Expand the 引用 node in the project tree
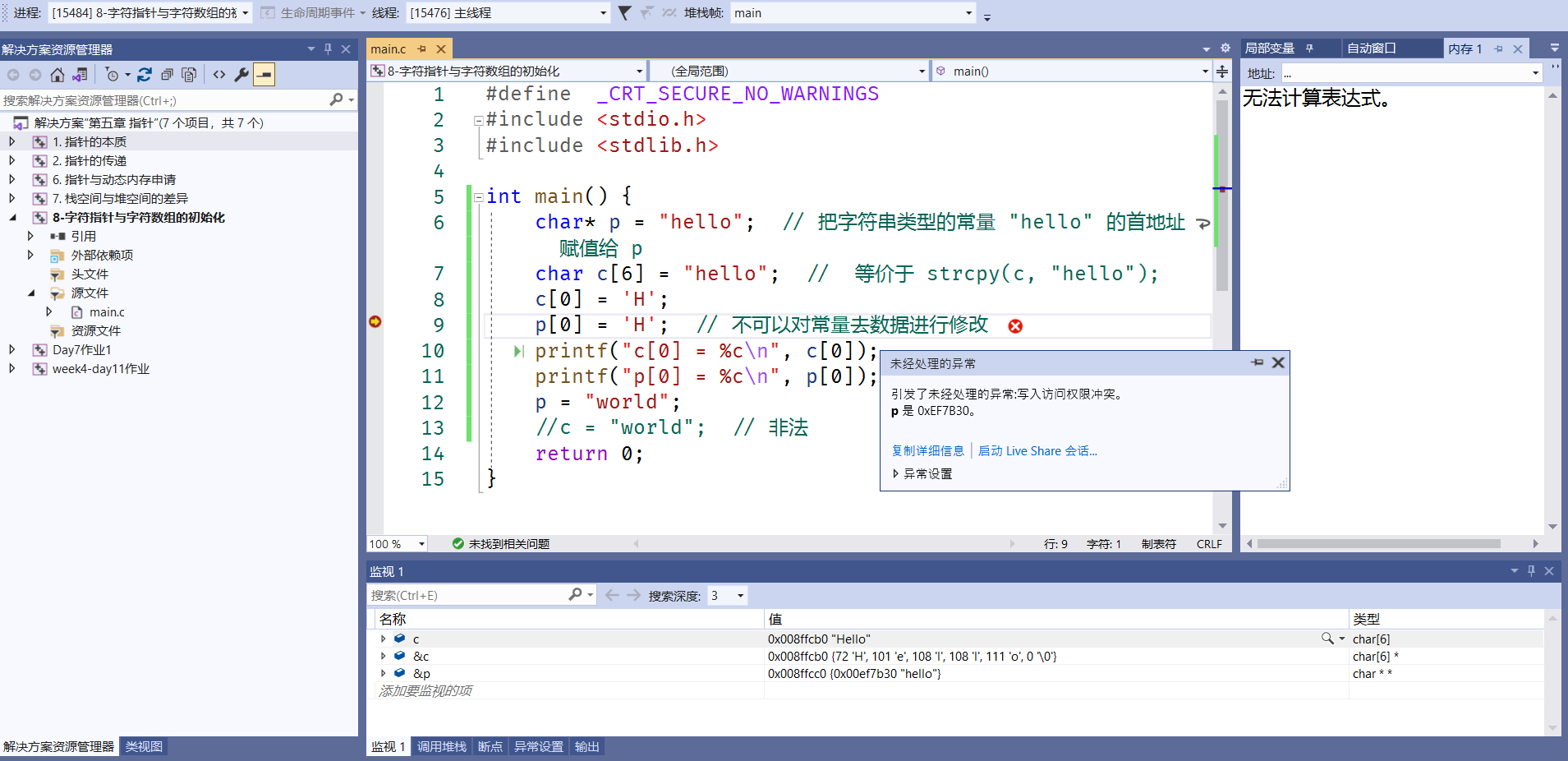The image size is (1568, 761). pos(30,236)
